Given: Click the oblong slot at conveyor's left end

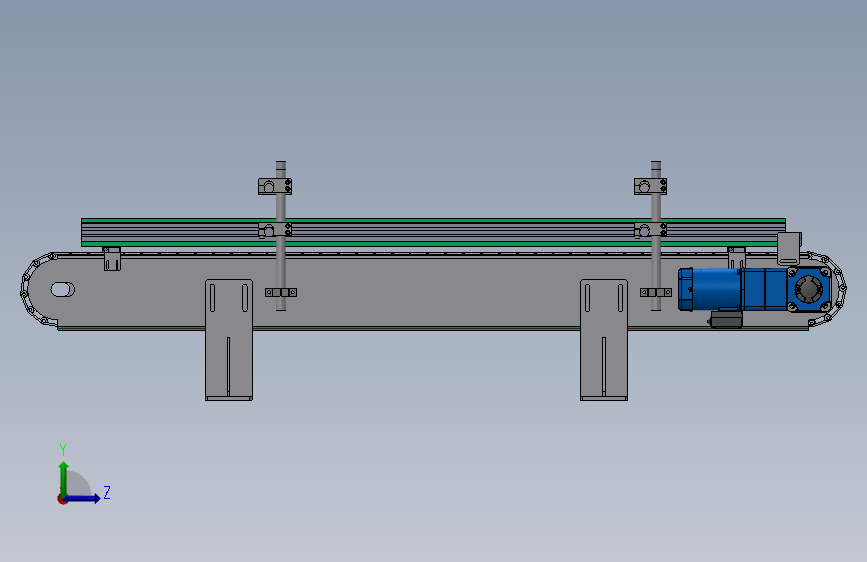Looking at the screenshot, I should 62,289.
